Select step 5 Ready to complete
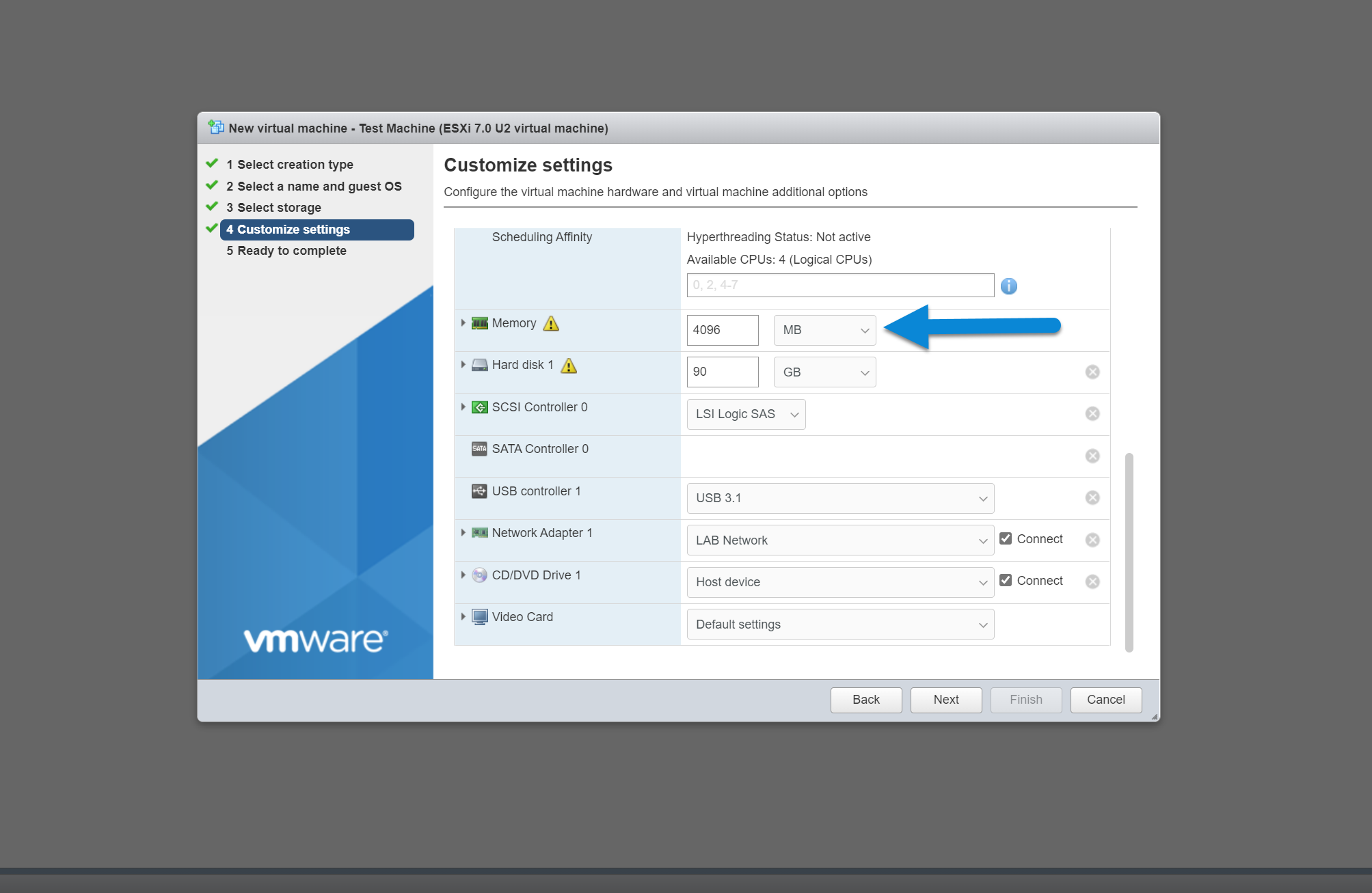 tap(286, 251)
